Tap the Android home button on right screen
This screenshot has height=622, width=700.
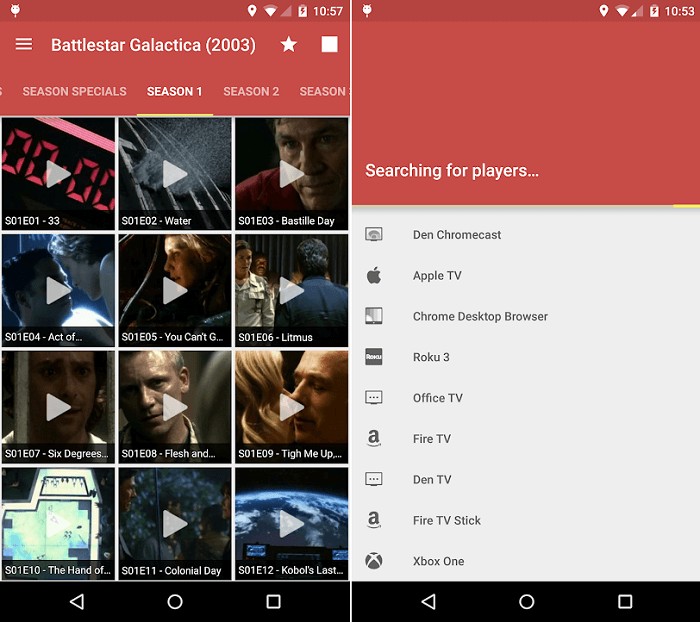527,601
